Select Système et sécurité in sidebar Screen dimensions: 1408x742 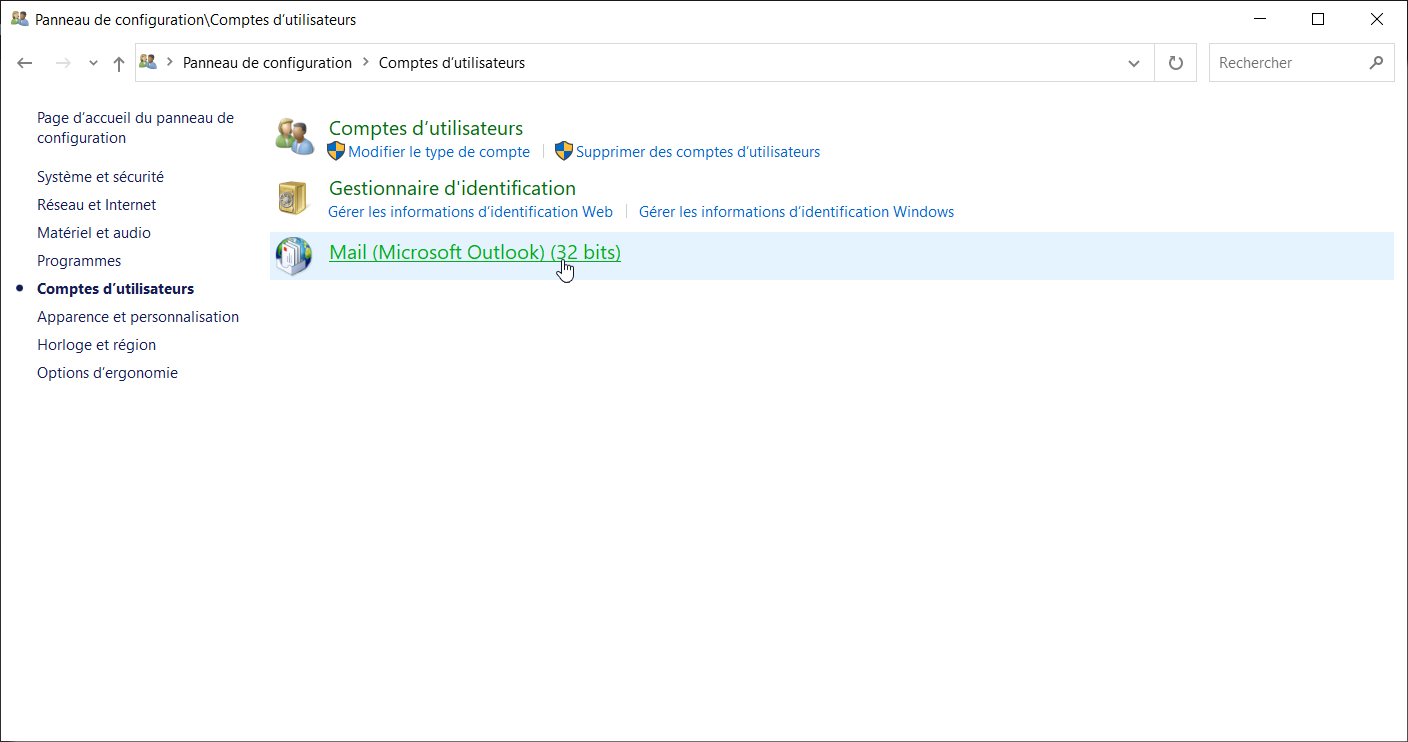click(100, 177)
